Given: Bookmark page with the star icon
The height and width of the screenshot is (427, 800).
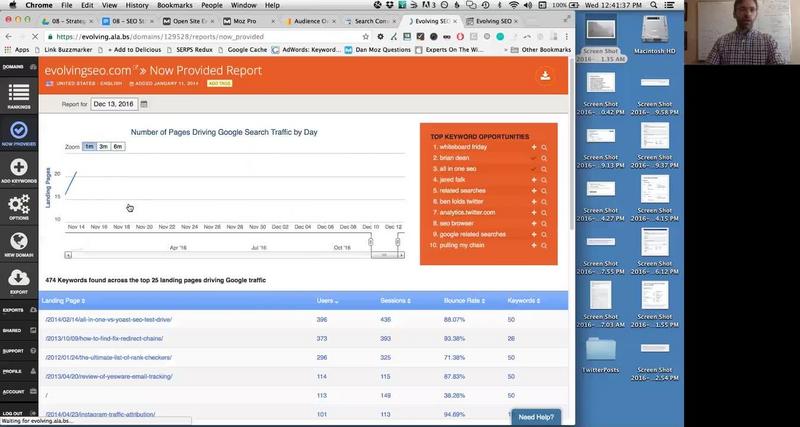Looking at the screenshot, I should point(365,37).
